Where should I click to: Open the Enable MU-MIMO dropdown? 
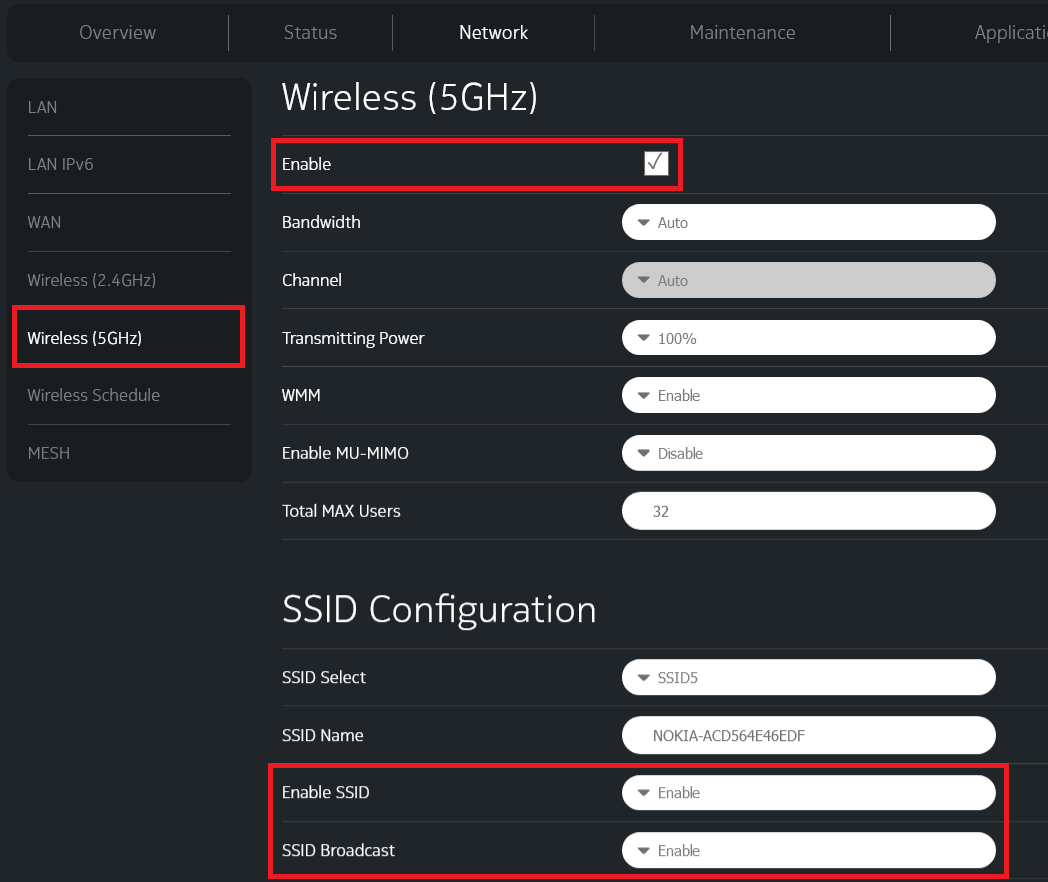tap(808, 453)
